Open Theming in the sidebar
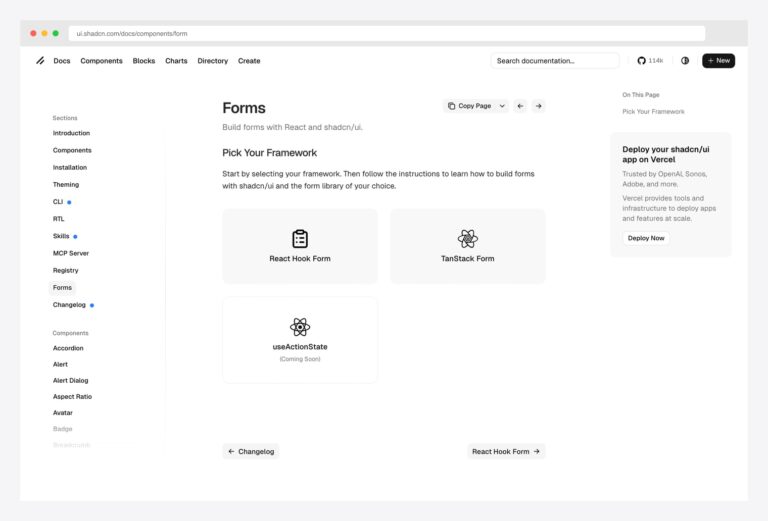 [x=66, y=185]
